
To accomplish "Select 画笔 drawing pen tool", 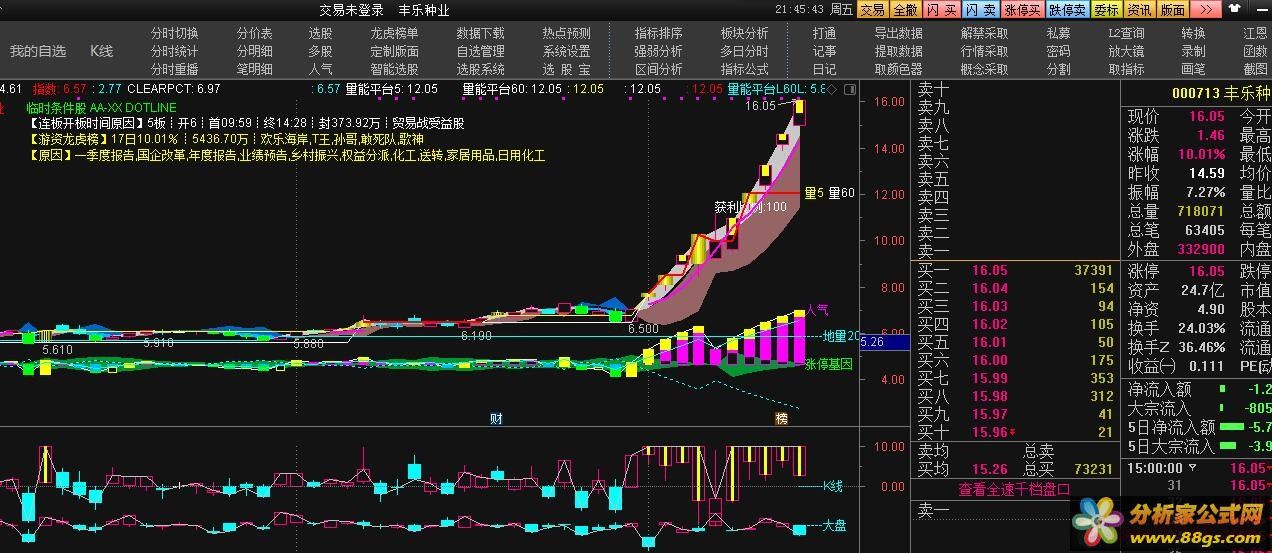I will 1193,69.
